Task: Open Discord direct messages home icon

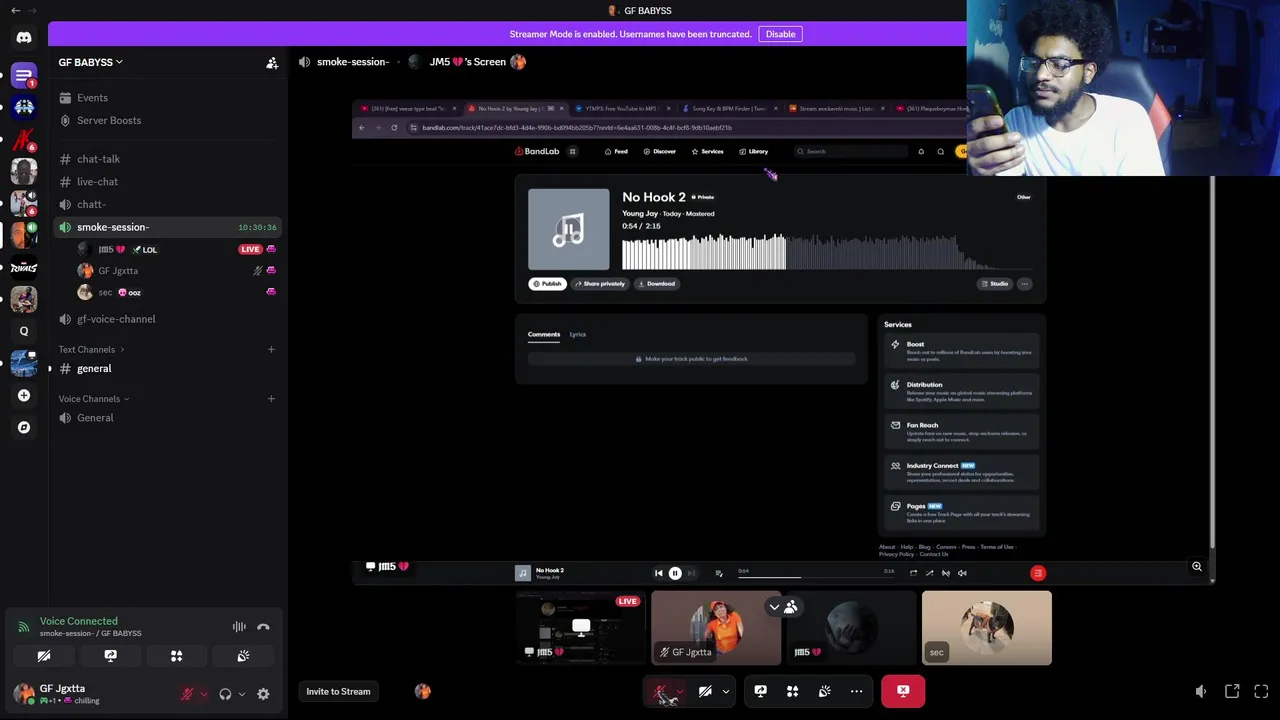Action: coord(24,37)
